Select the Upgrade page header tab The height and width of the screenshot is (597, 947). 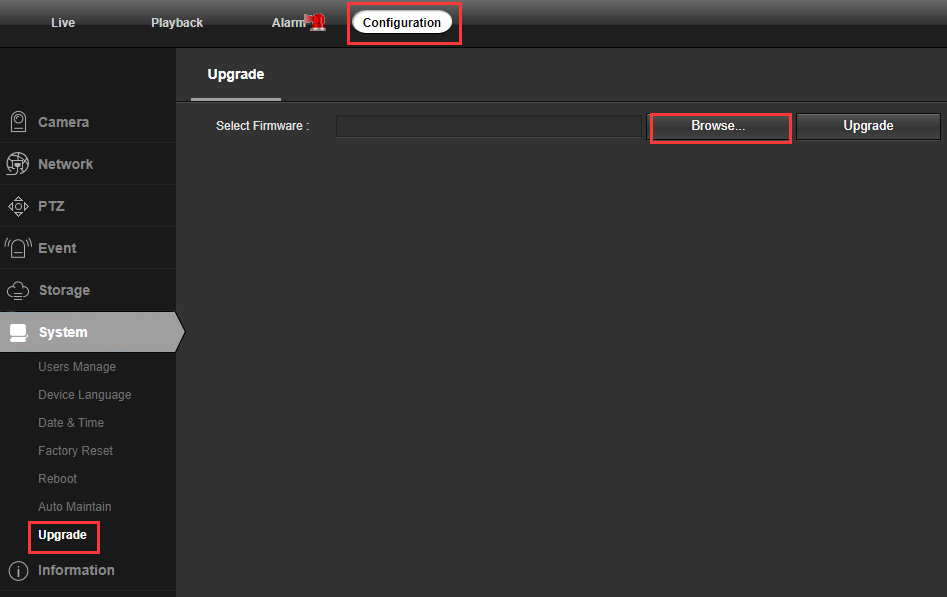(x=236, y=74)
